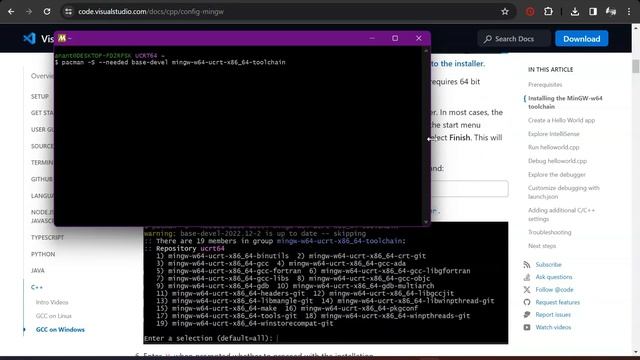Click the Ask questions icon
The image size is (640, 360).
point(527,277)
